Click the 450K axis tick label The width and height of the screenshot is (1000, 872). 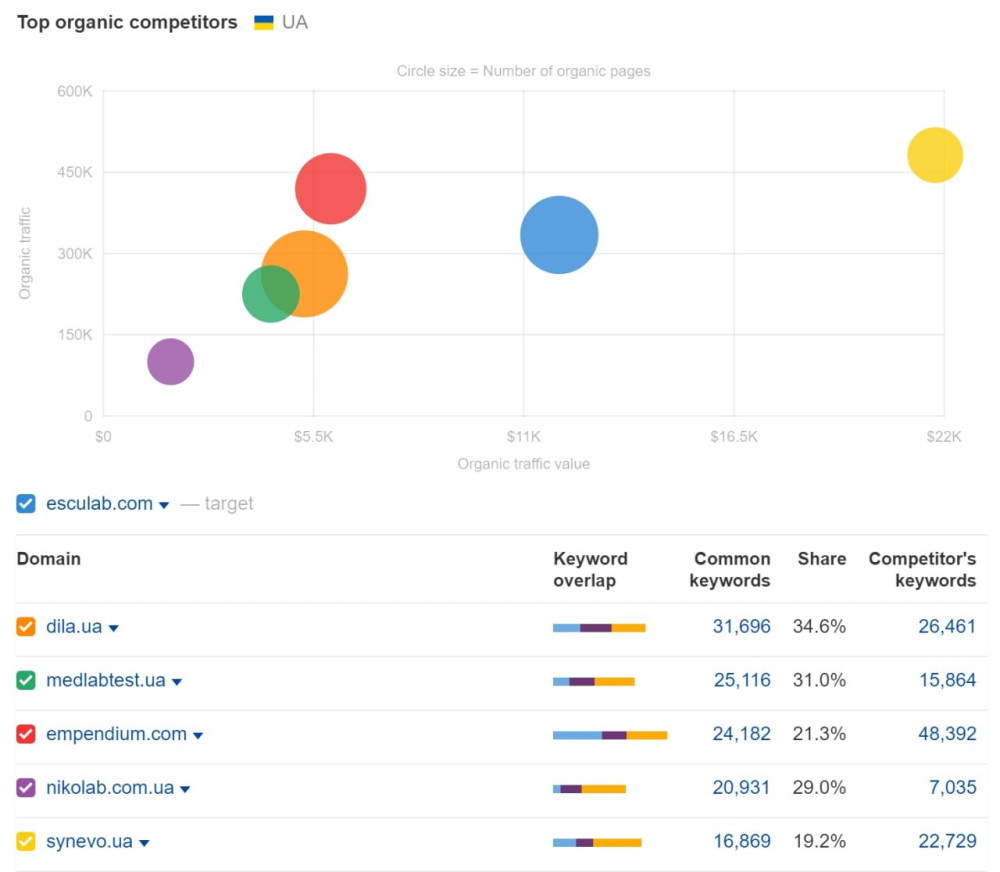[x=75, y=172]
